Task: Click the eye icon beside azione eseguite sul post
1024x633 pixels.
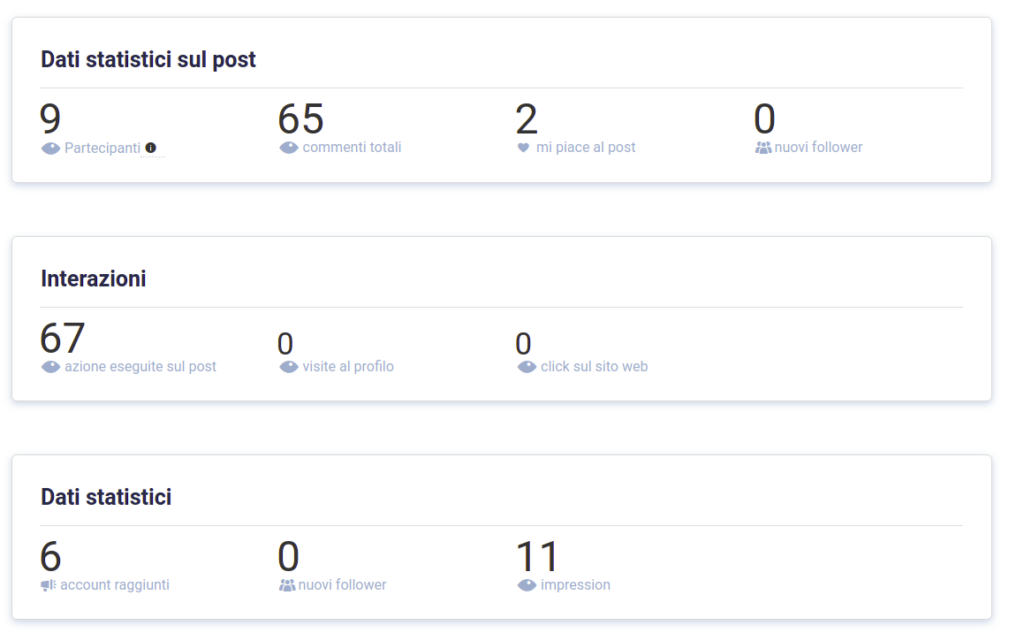Action: point(50,367)
